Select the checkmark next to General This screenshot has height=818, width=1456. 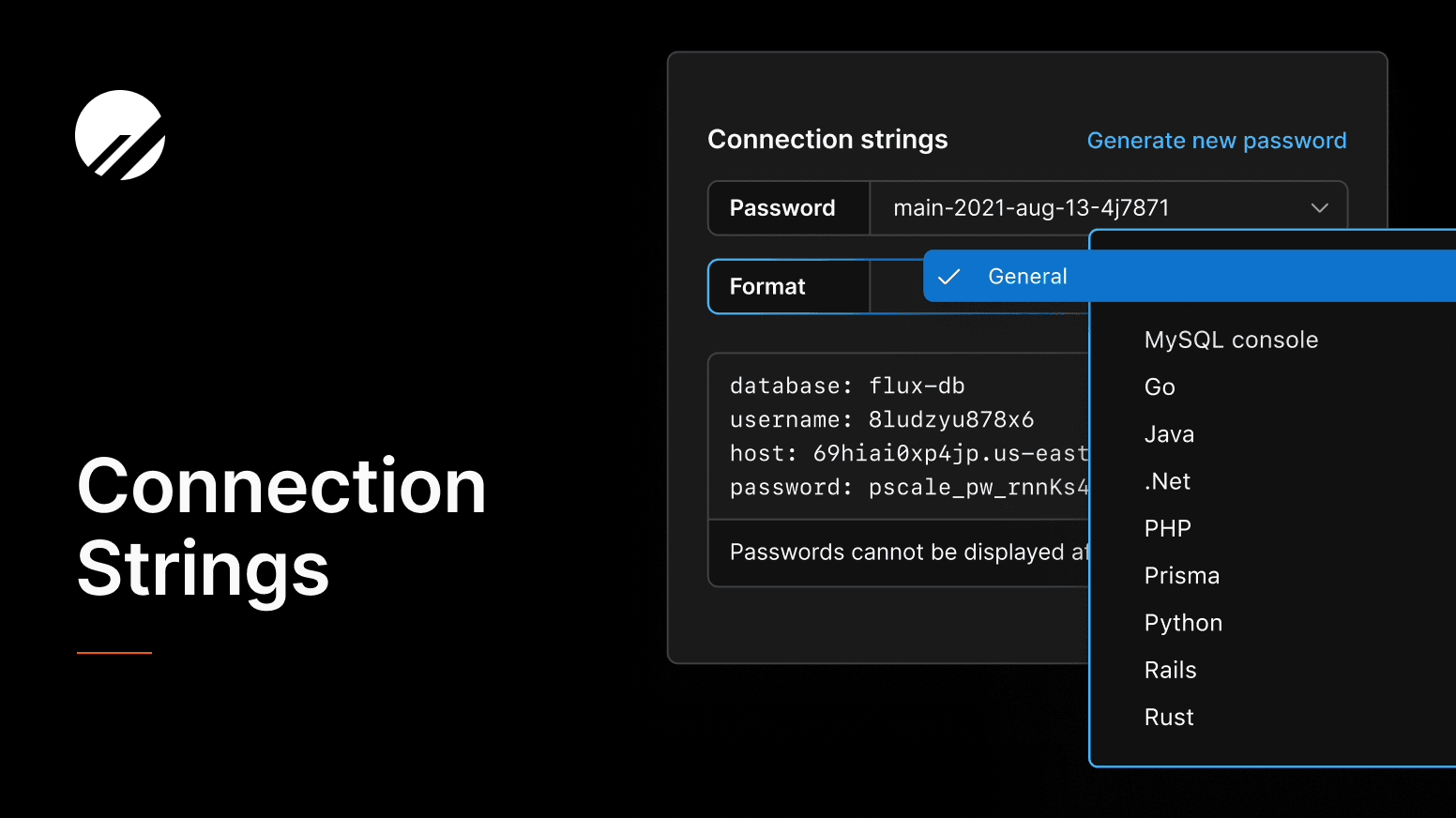pos(949,276)
